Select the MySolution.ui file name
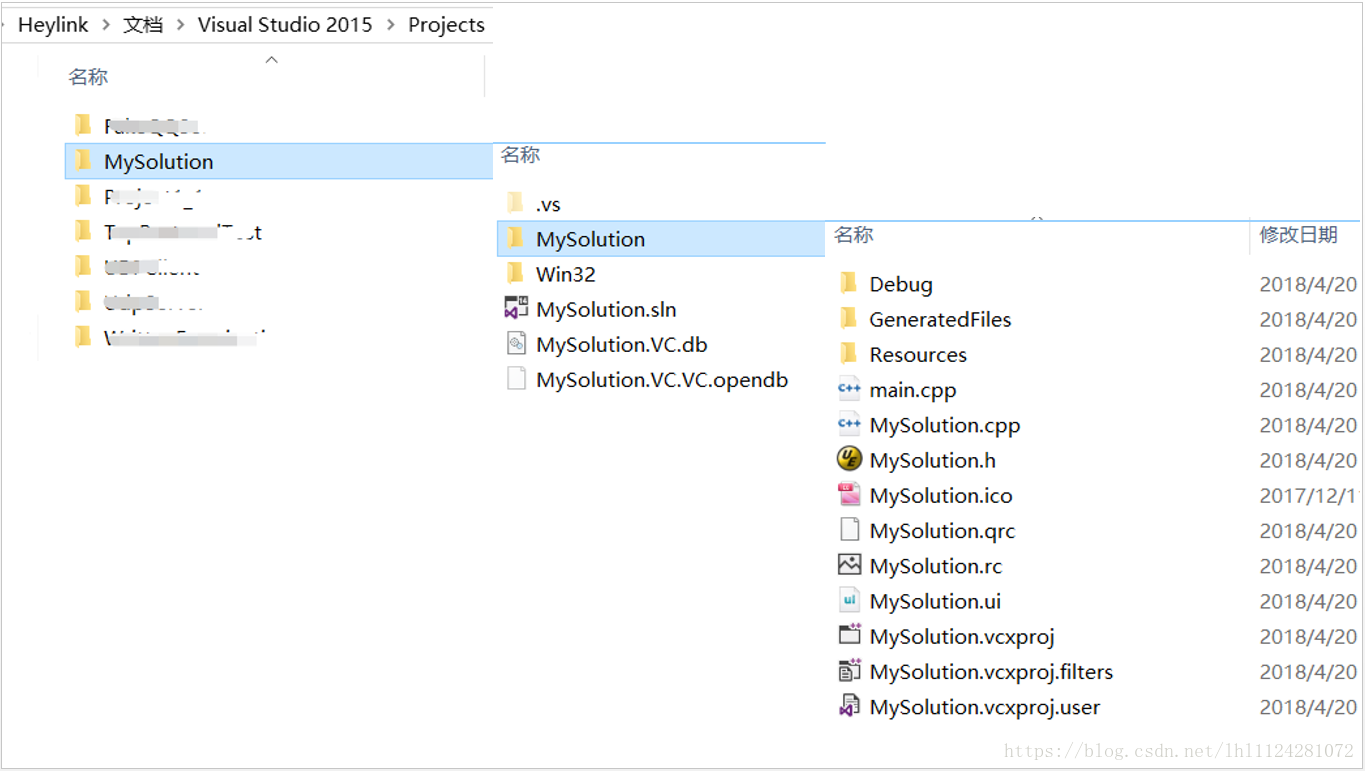The height and width of the screenshot is (771, 1365). 935,601
